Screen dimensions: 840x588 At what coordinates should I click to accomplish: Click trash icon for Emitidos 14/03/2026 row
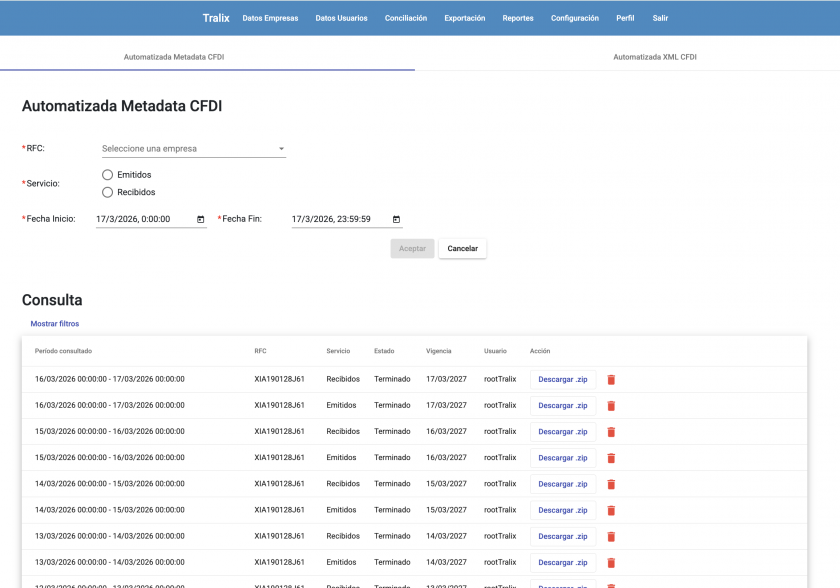coord(611,510)
